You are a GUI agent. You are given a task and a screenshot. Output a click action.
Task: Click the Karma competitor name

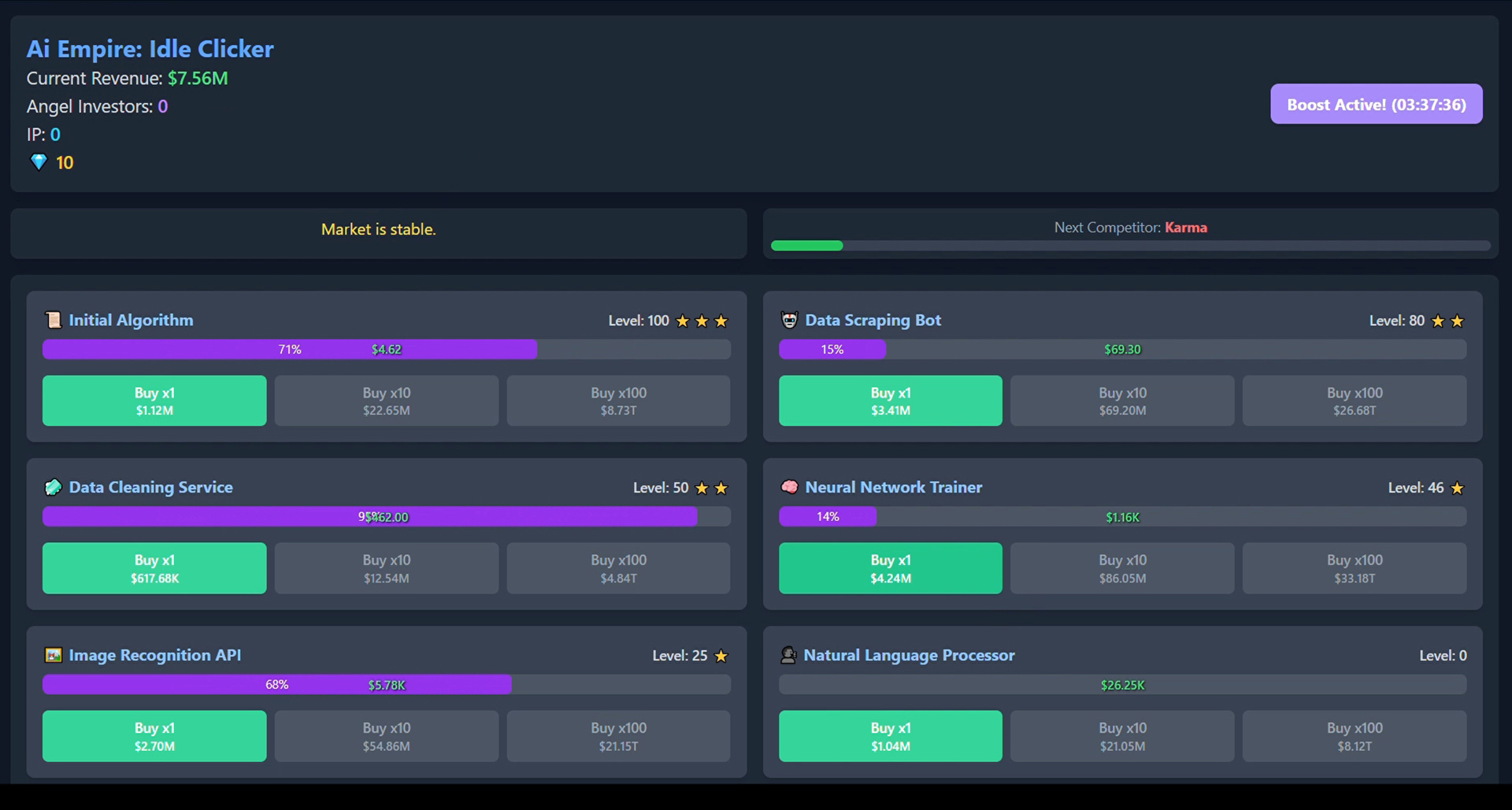click(1187, 227)
